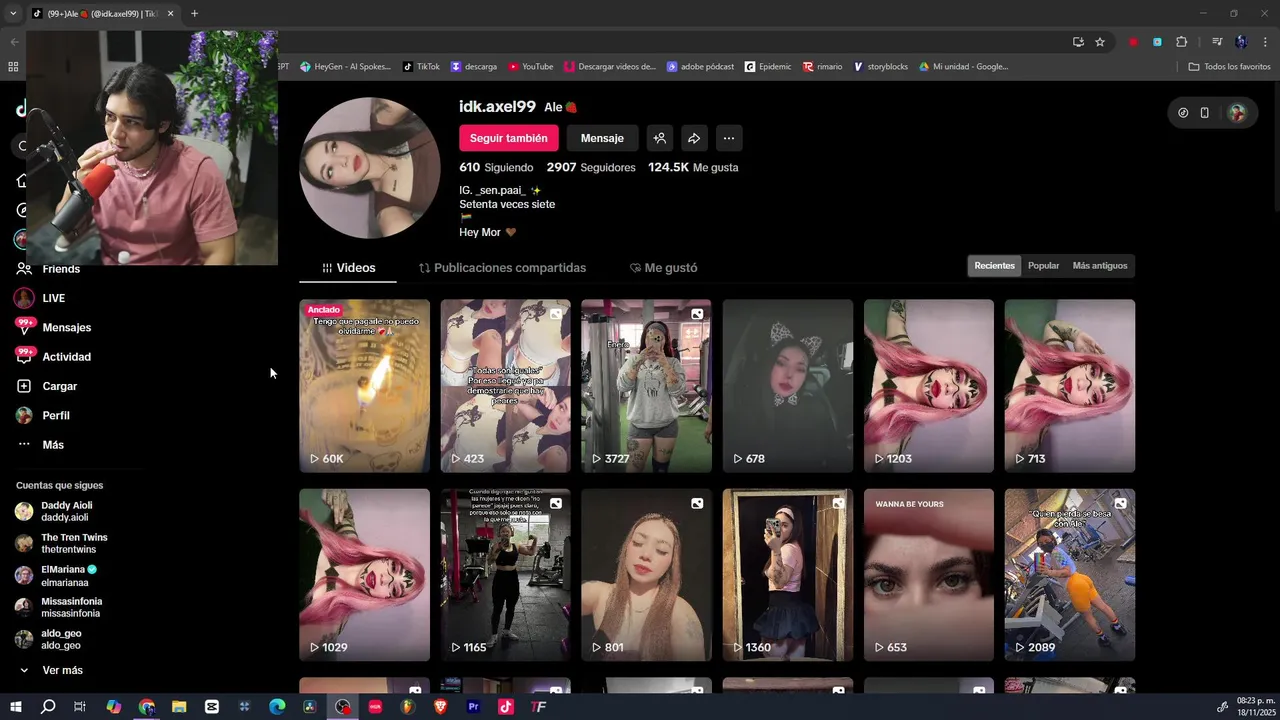Click the install app icon in address bar
1280x720 pixels.
click(x=1078, y=42)
